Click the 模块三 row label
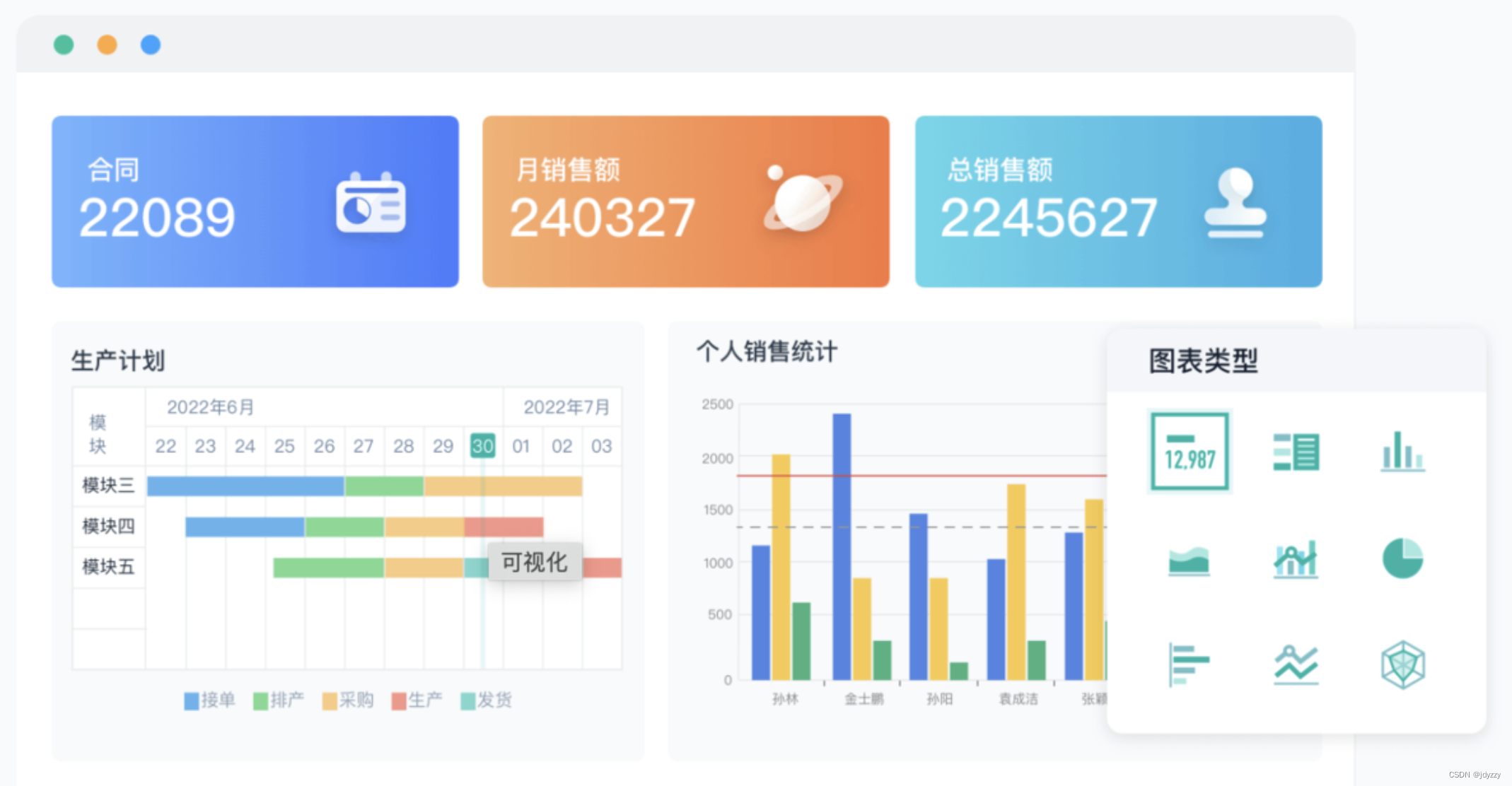 [108, 486]
